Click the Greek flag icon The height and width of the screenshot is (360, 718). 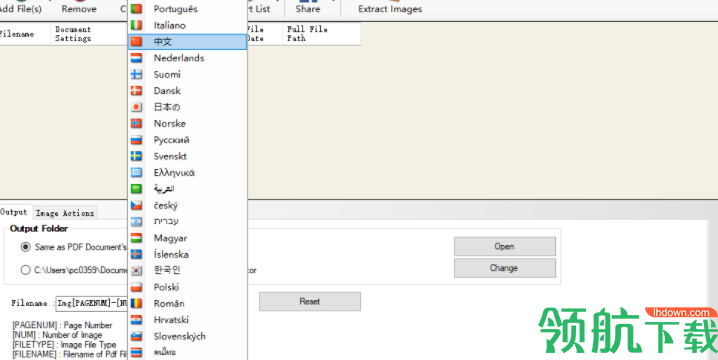coord(136,173)
